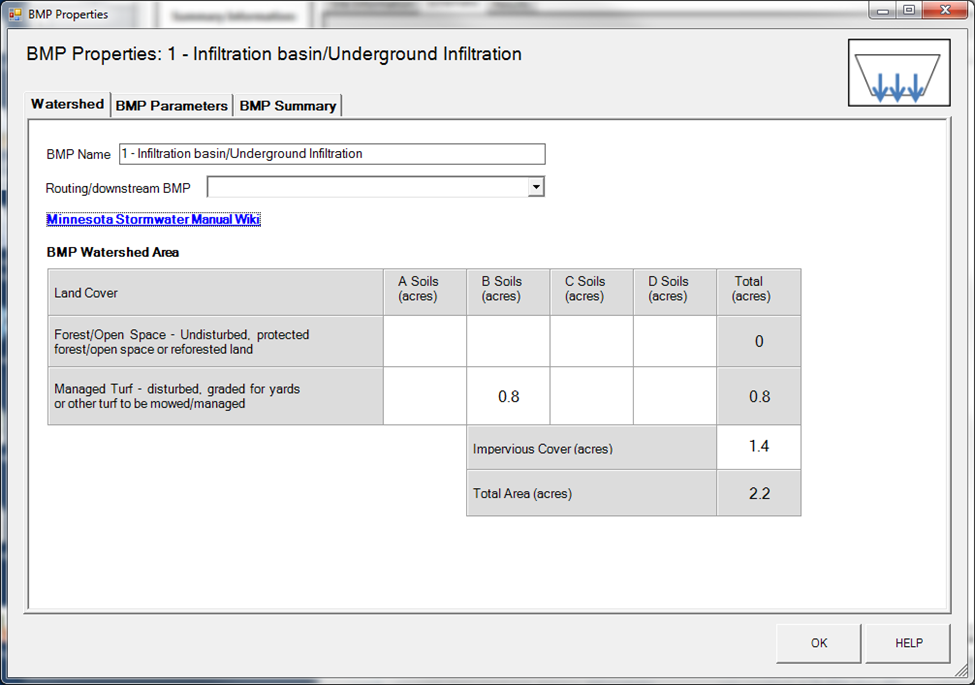This screenshot has height=685, width=975.
Task: Click the infiltration basin diagram icon
Action: (898, 73)
